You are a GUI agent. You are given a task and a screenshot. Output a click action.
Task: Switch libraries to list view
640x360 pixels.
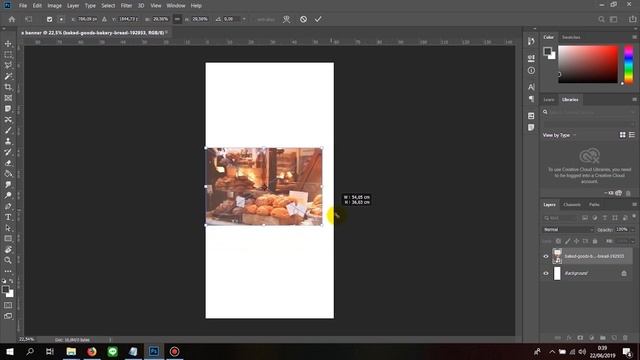click(632, 135)
